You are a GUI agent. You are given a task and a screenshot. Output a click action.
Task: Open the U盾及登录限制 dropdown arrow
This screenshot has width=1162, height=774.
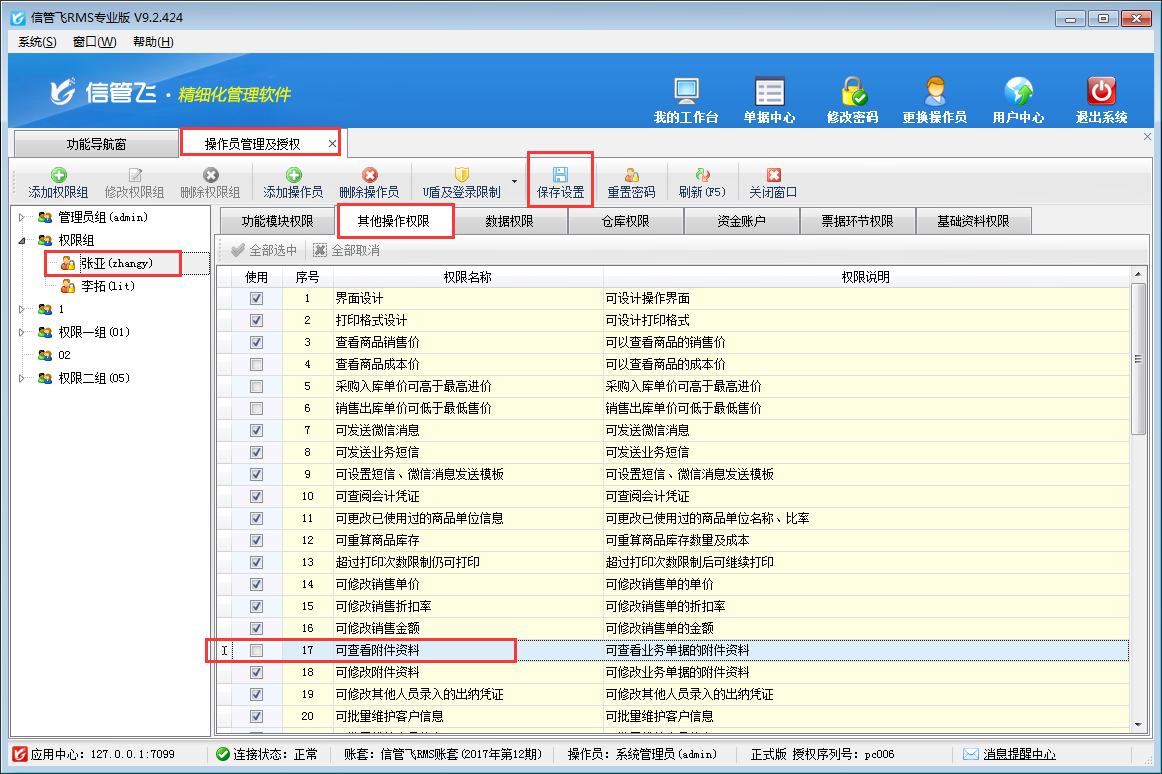[514, 182]
